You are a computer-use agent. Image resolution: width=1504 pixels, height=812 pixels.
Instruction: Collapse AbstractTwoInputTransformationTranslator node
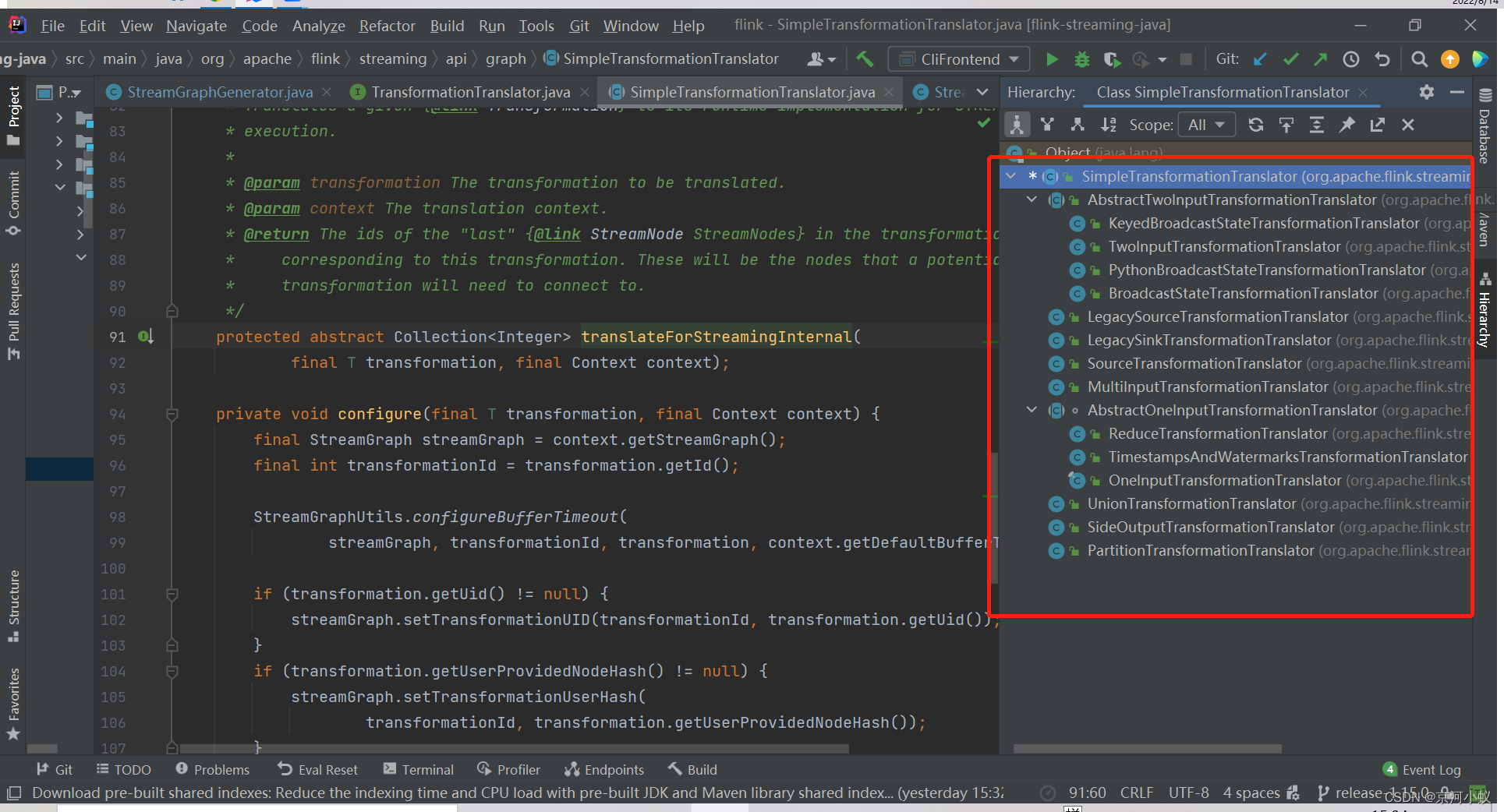(1032, 199)
